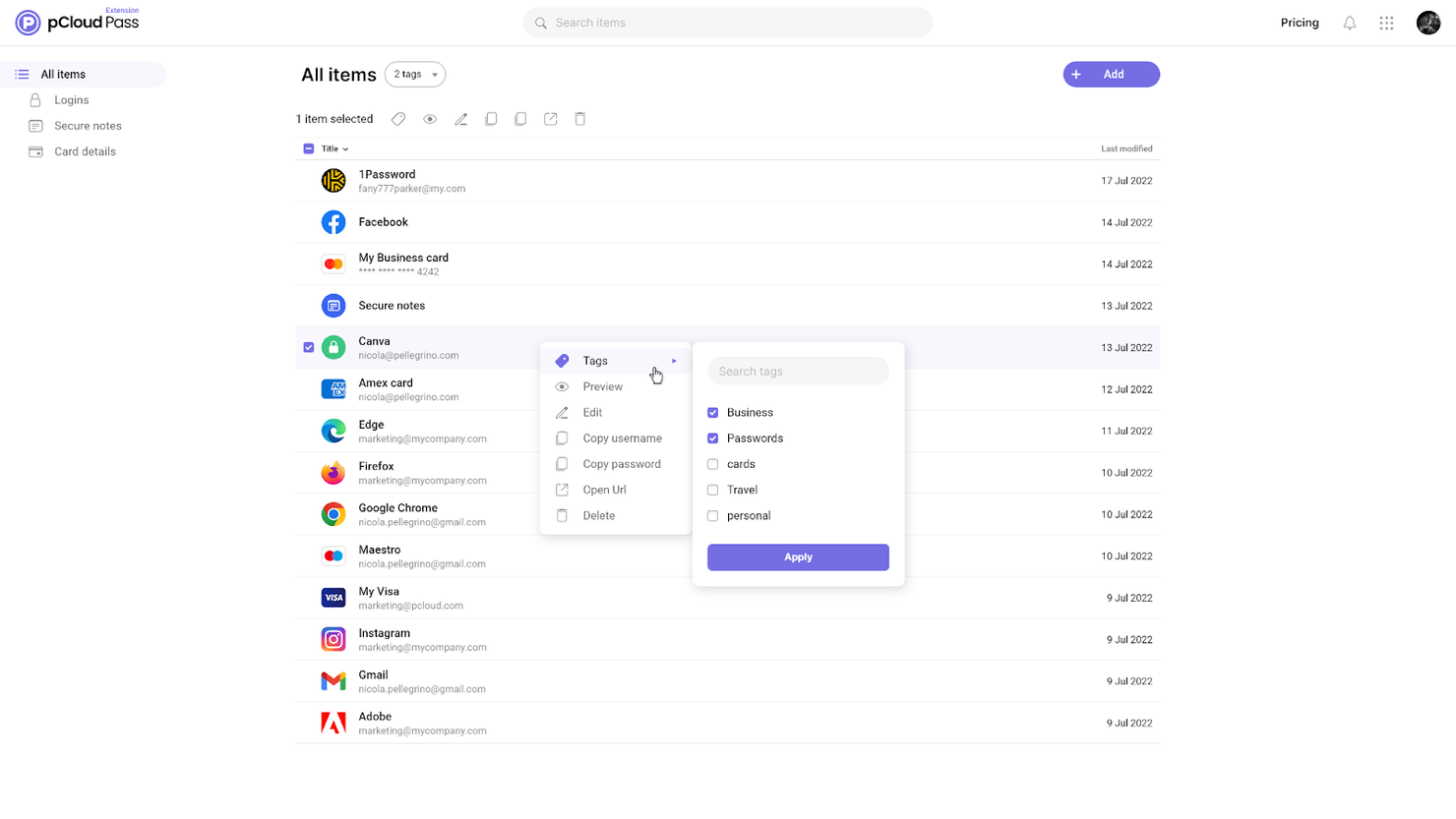Enable the Travel tag checkbox

[712, 490]
